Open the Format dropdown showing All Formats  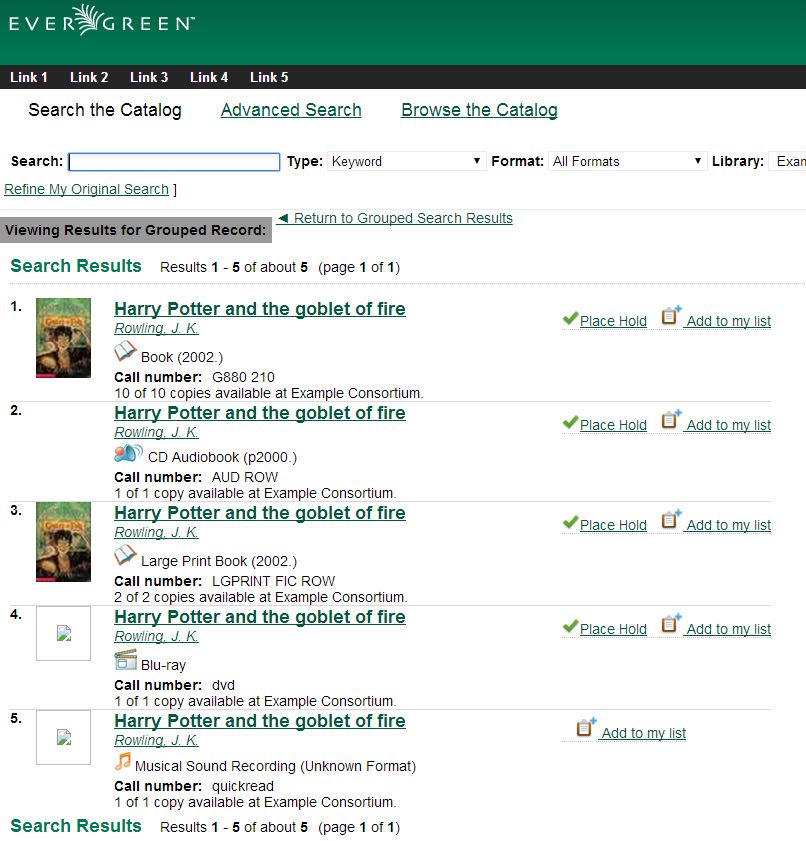point(626,160)
